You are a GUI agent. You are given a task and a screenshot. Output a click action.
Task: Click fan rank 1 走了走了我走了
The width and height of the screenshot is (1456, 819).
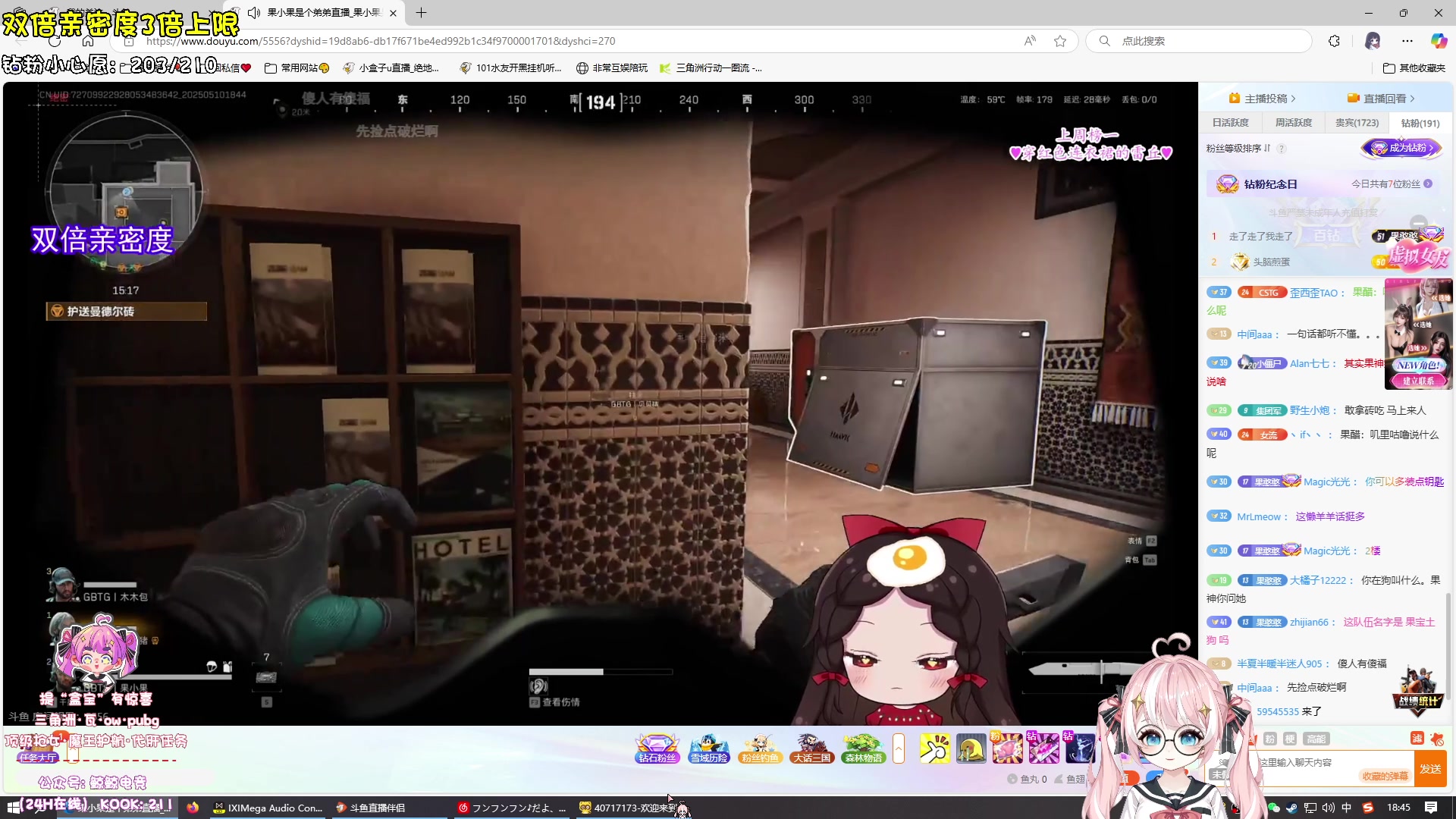pyautogui.click(x=1260, y=237)
